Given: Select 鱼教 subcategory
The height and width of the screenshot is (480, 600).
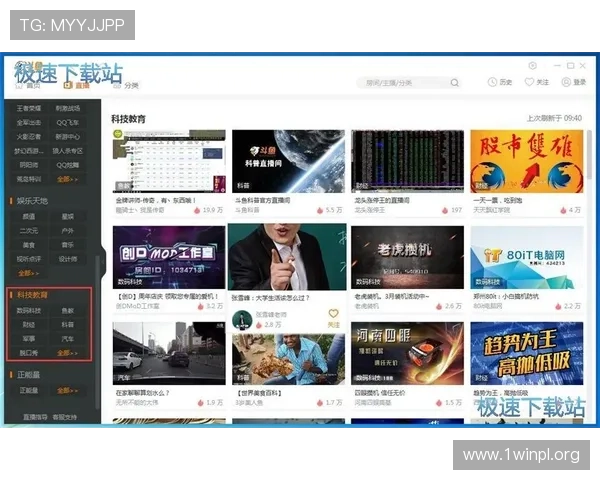Looking at the screenshot, I should (68, 310).
